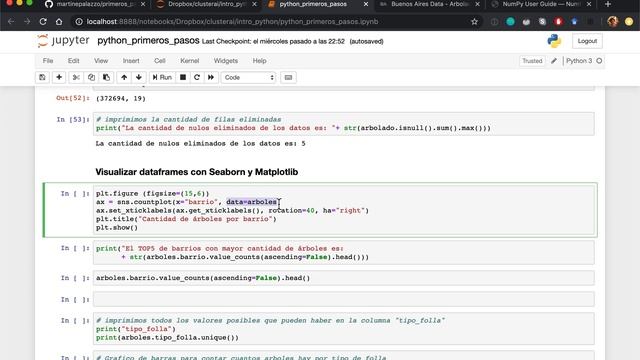This screenshot has height=360, width=640.
Task: Click the 'La cantidad de nulos eliminados' output text
Action: pos(200,144)
